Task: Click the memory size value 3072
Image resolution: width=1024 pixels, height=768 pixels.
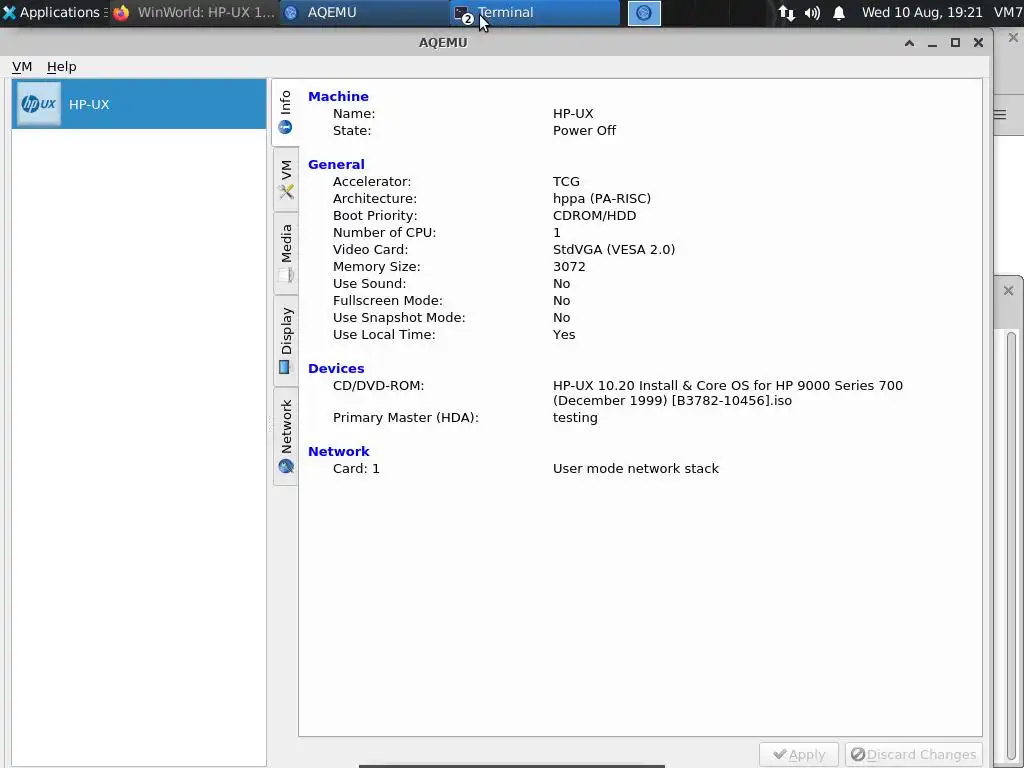Action: coord(569,266)
